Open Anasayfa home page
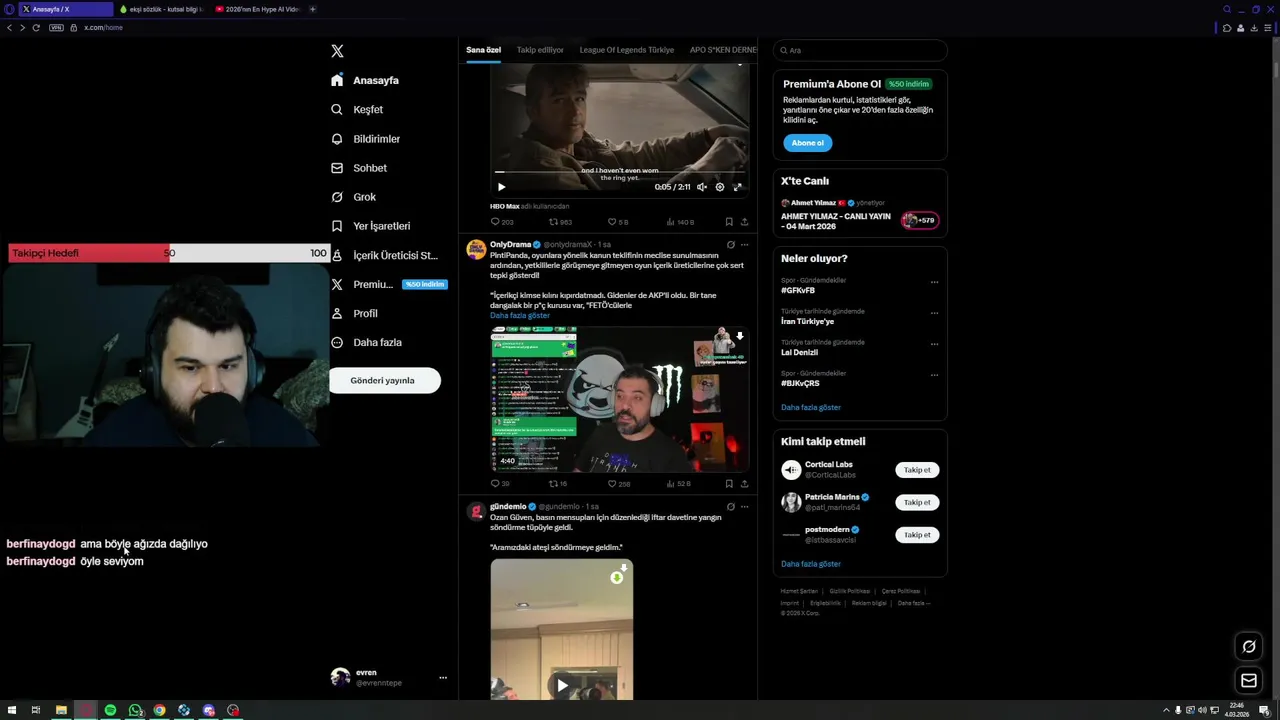Viewport: 1280px width, 720px height. [365, 80]
